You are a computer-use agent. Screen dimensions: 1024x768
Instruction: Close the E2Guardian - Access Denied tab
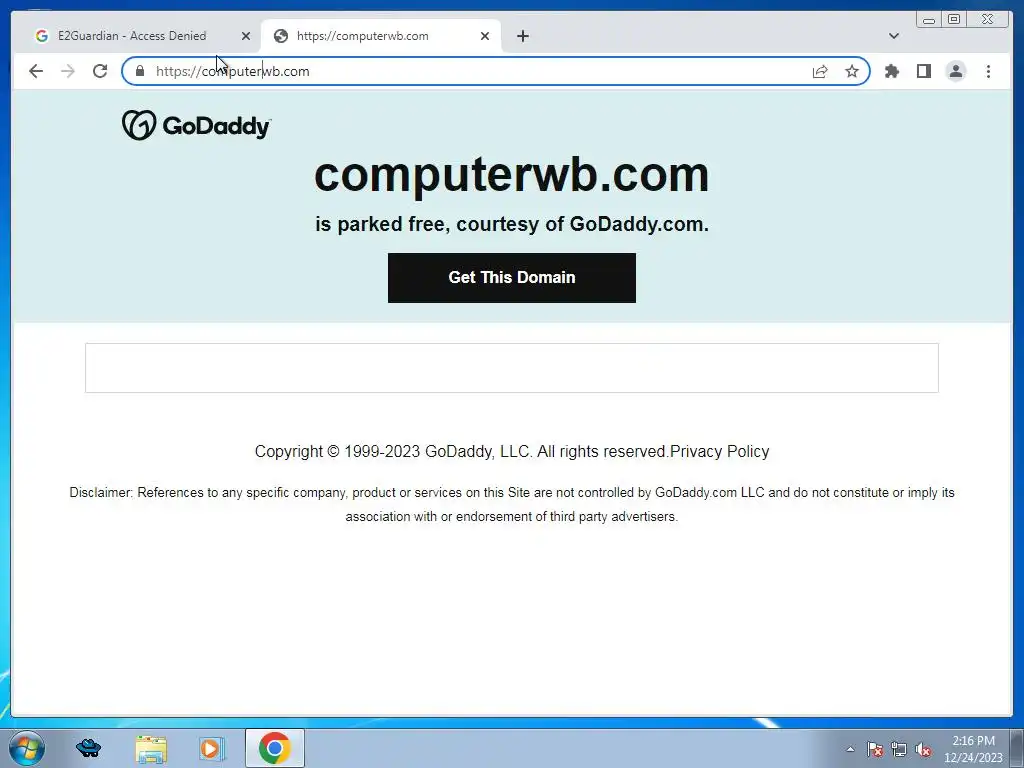click(246, 36)
